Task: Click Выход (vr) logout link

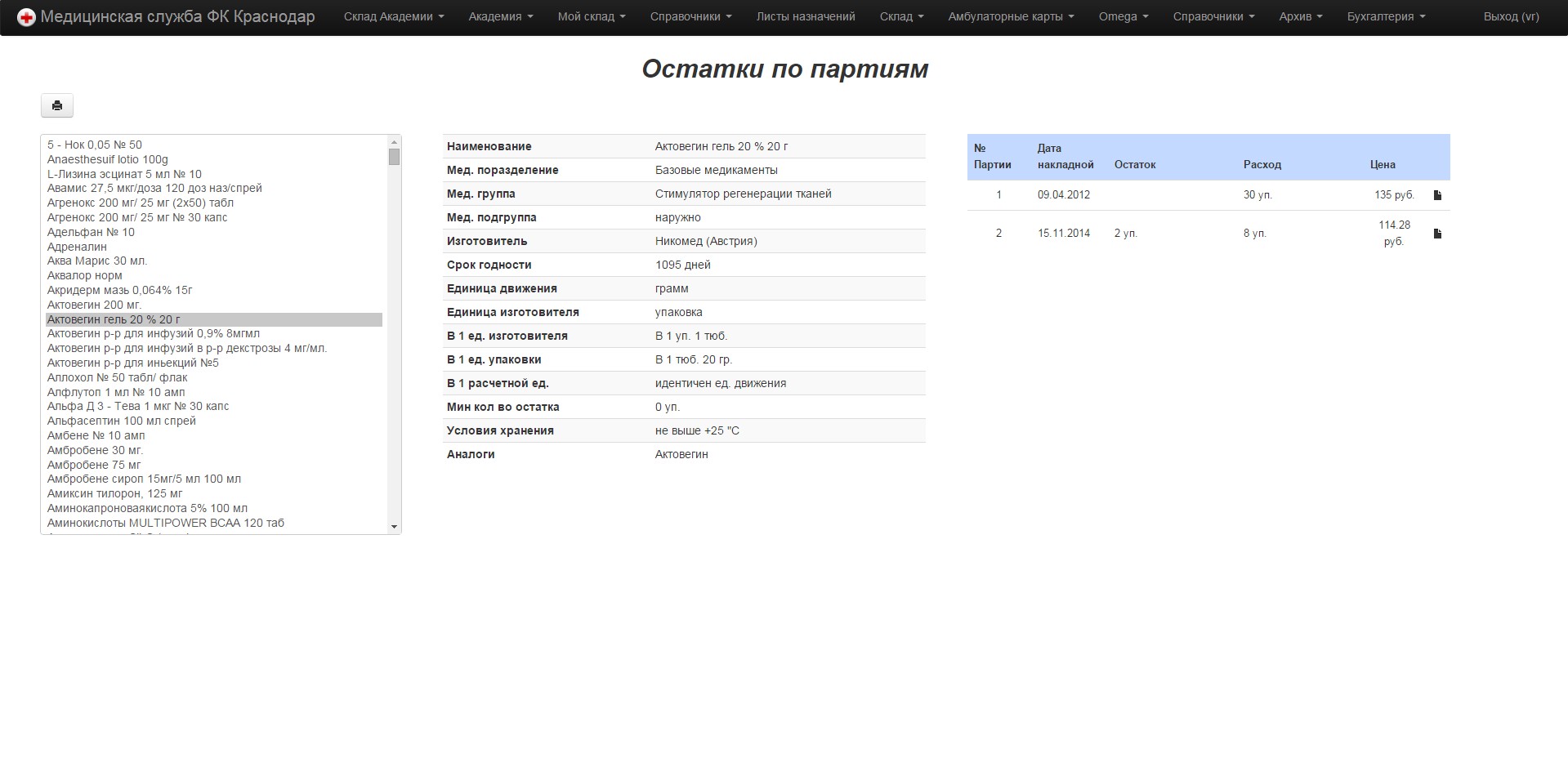Action: coord(1511,16)
